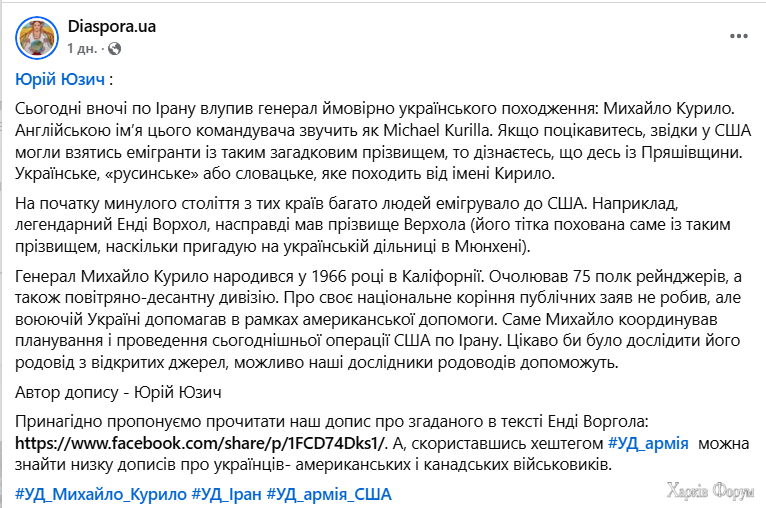This screenshot has width=766, height=508.
Task: Click the Харків Форум watermark
Action: coord(710,490)
